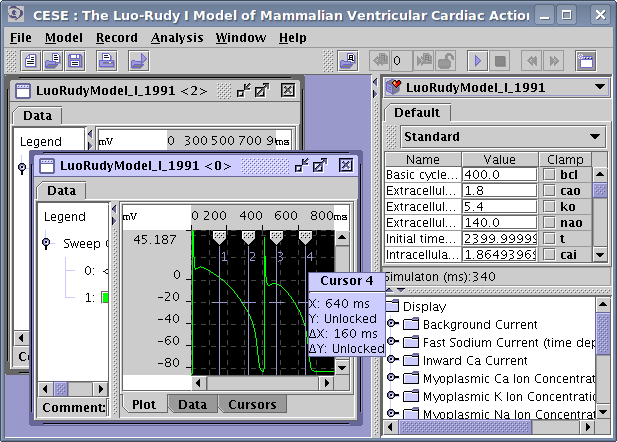This screenshot has width=617, height=442.
Task: Open the Analysis menu
Action: tap(176, 38)
